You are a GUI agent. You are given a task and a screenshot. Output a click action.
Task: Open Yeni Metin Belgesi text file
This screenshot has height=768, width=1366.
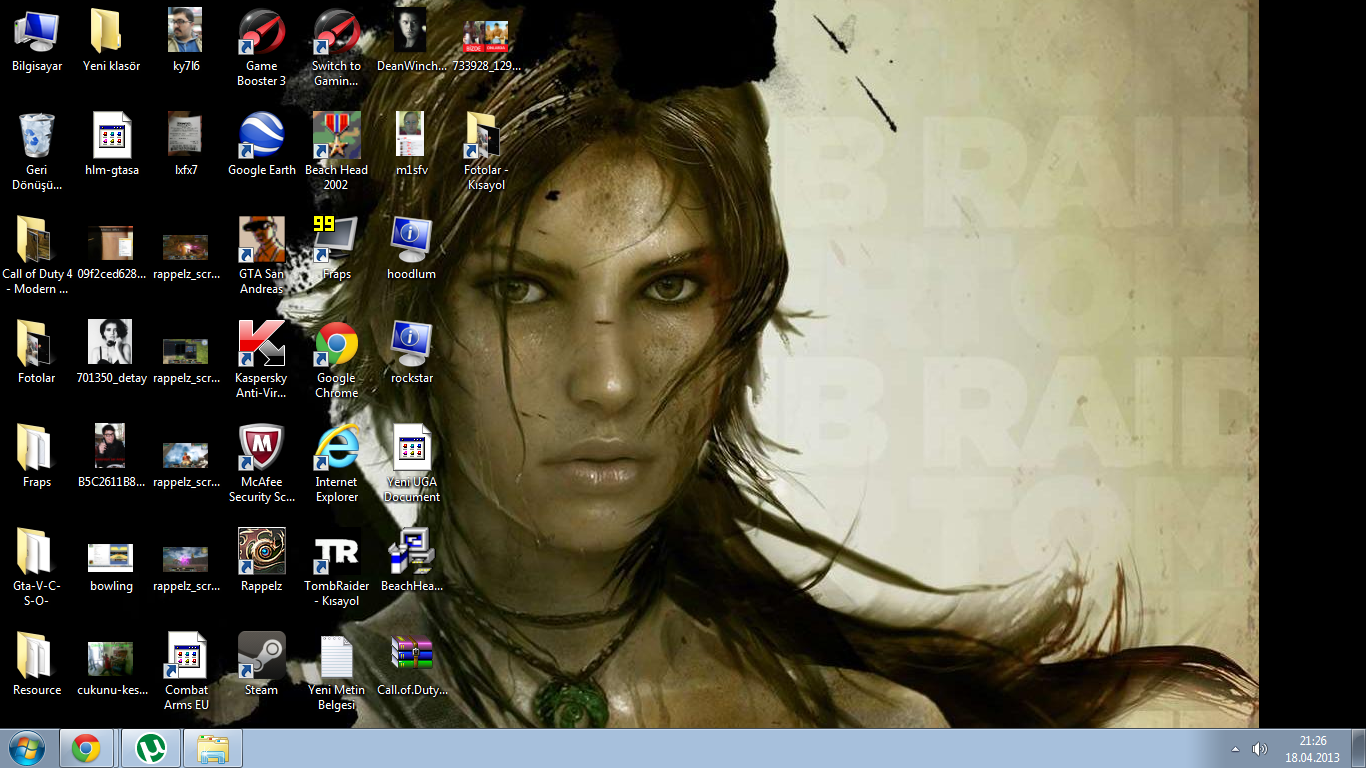336,671
